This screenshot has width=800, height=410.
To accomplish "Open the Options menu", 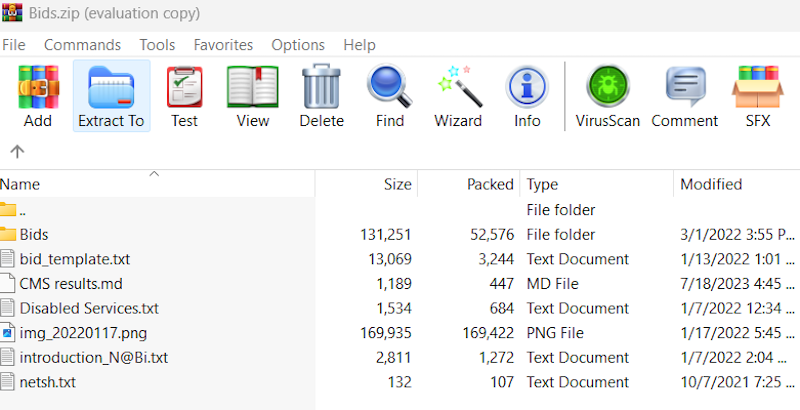I will (298, 45).
